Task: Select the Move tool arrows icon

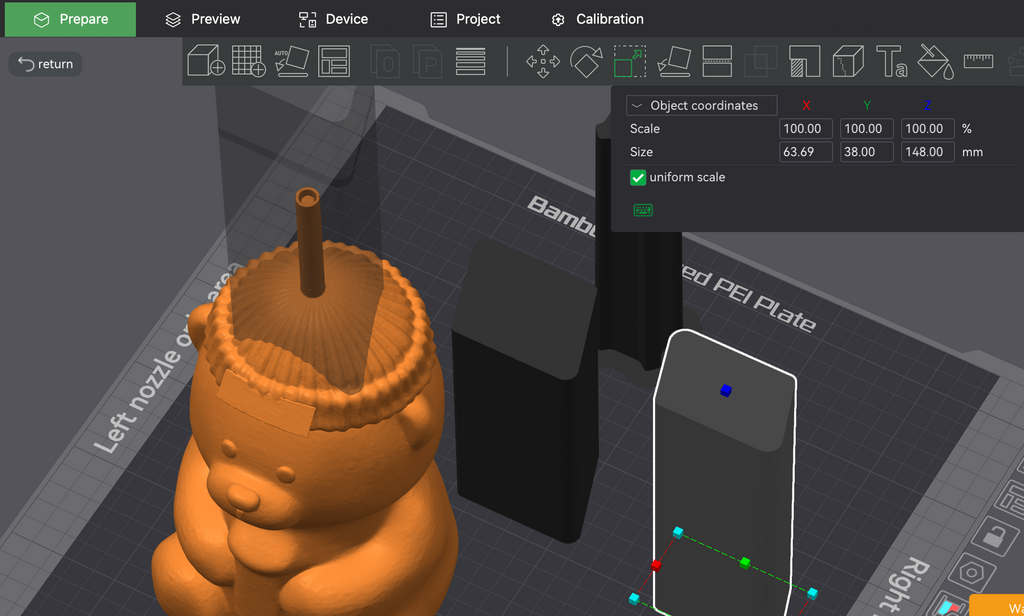Action: (x=543, y=61)
